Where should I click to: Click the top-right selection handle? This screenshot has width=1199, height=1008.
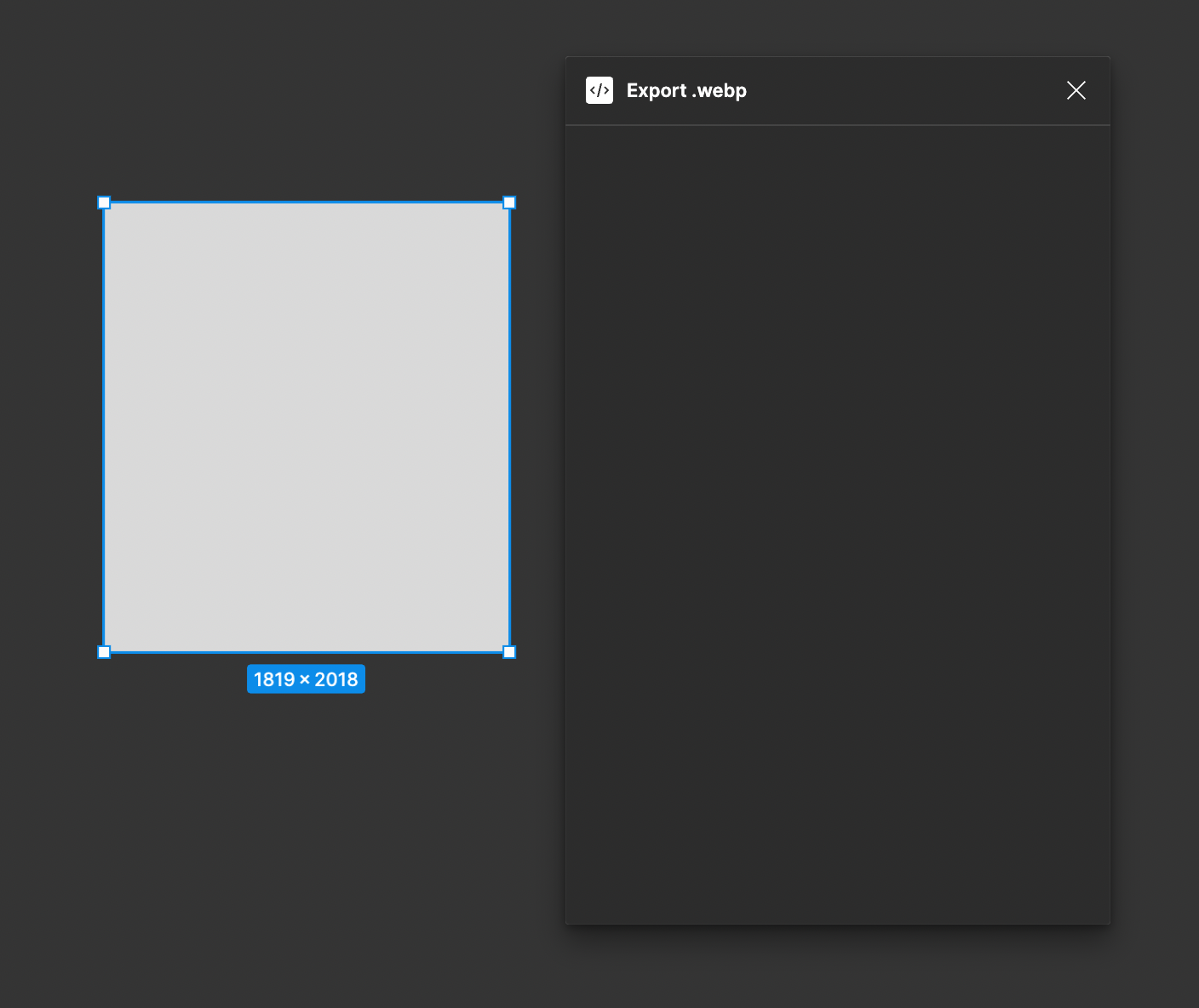tap(508, 203)
